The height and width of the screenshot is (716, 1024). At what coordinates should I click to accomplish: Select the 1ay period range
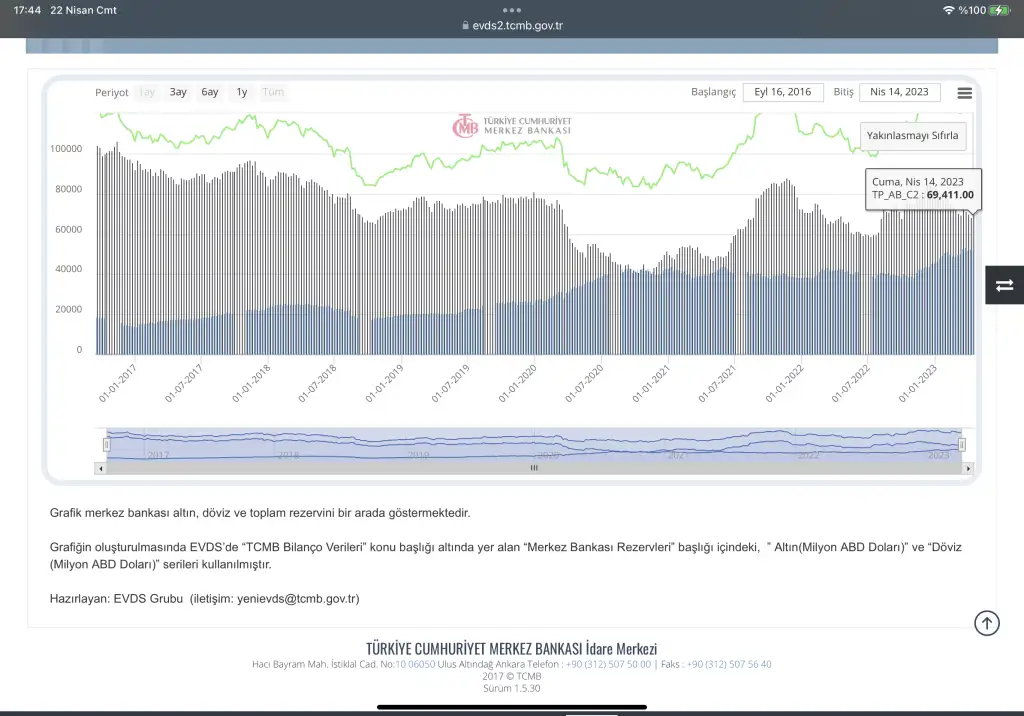(x=147, y=92)
